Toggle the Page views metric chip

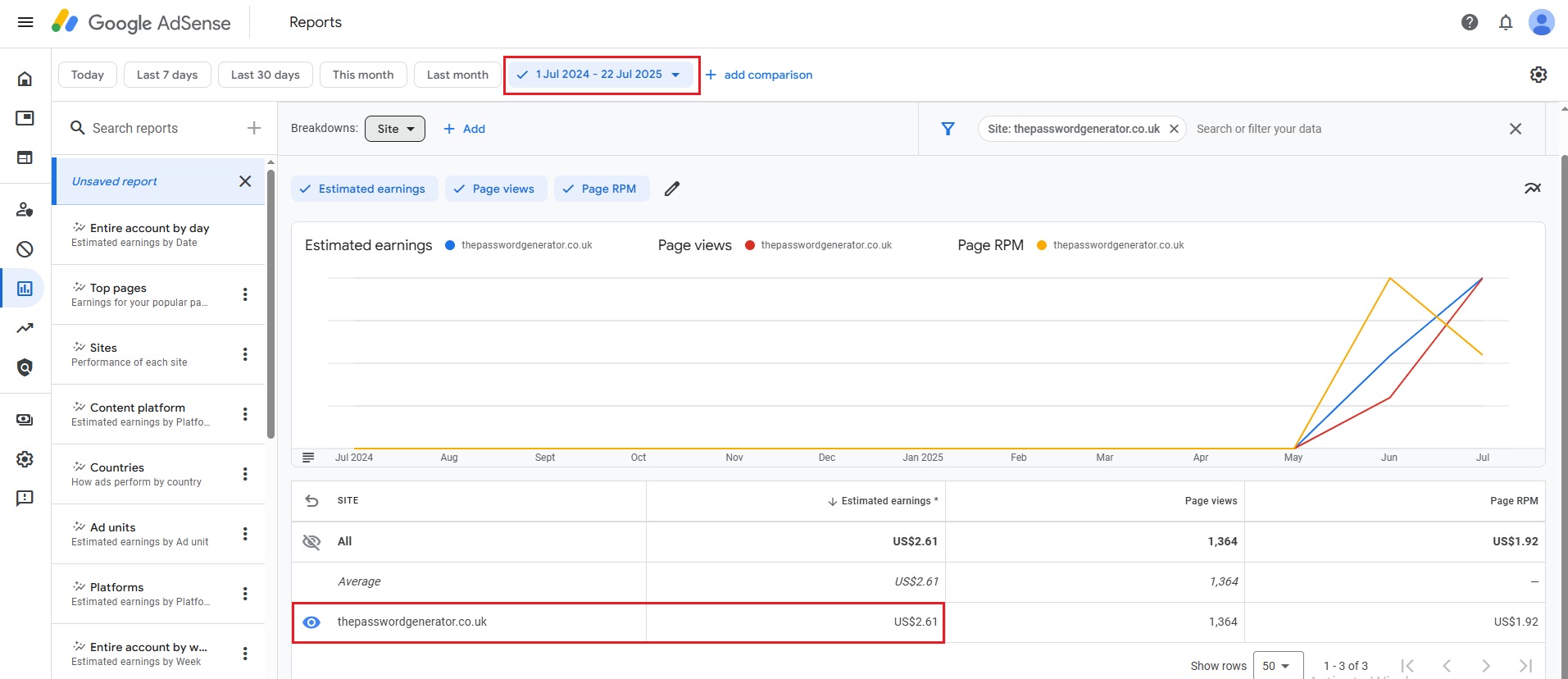pyautogui.click(x=494, y=189)
